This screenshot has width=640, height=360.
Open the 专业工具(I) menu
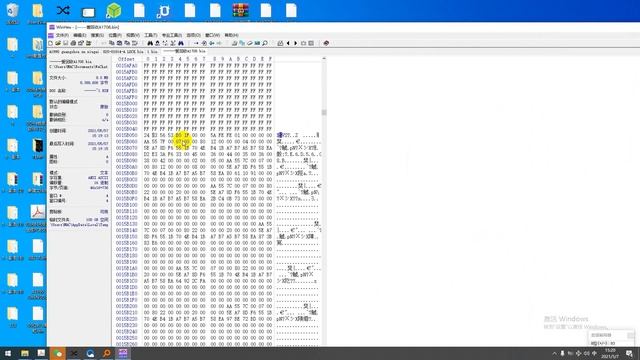click(x=172, y=35)
